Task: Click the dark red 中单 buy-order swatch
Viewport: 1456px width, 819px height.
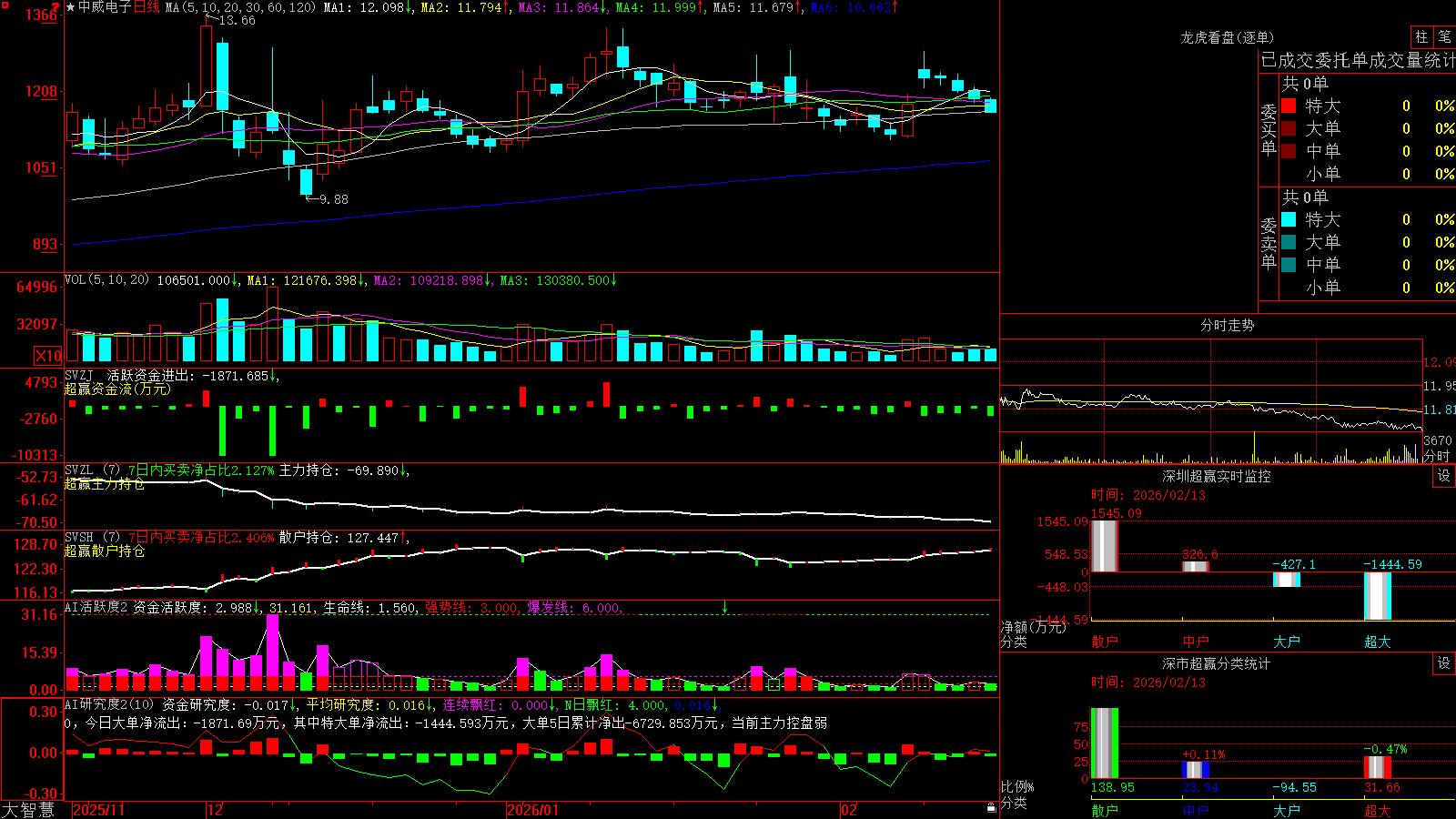Action: tap(1289, 151)
